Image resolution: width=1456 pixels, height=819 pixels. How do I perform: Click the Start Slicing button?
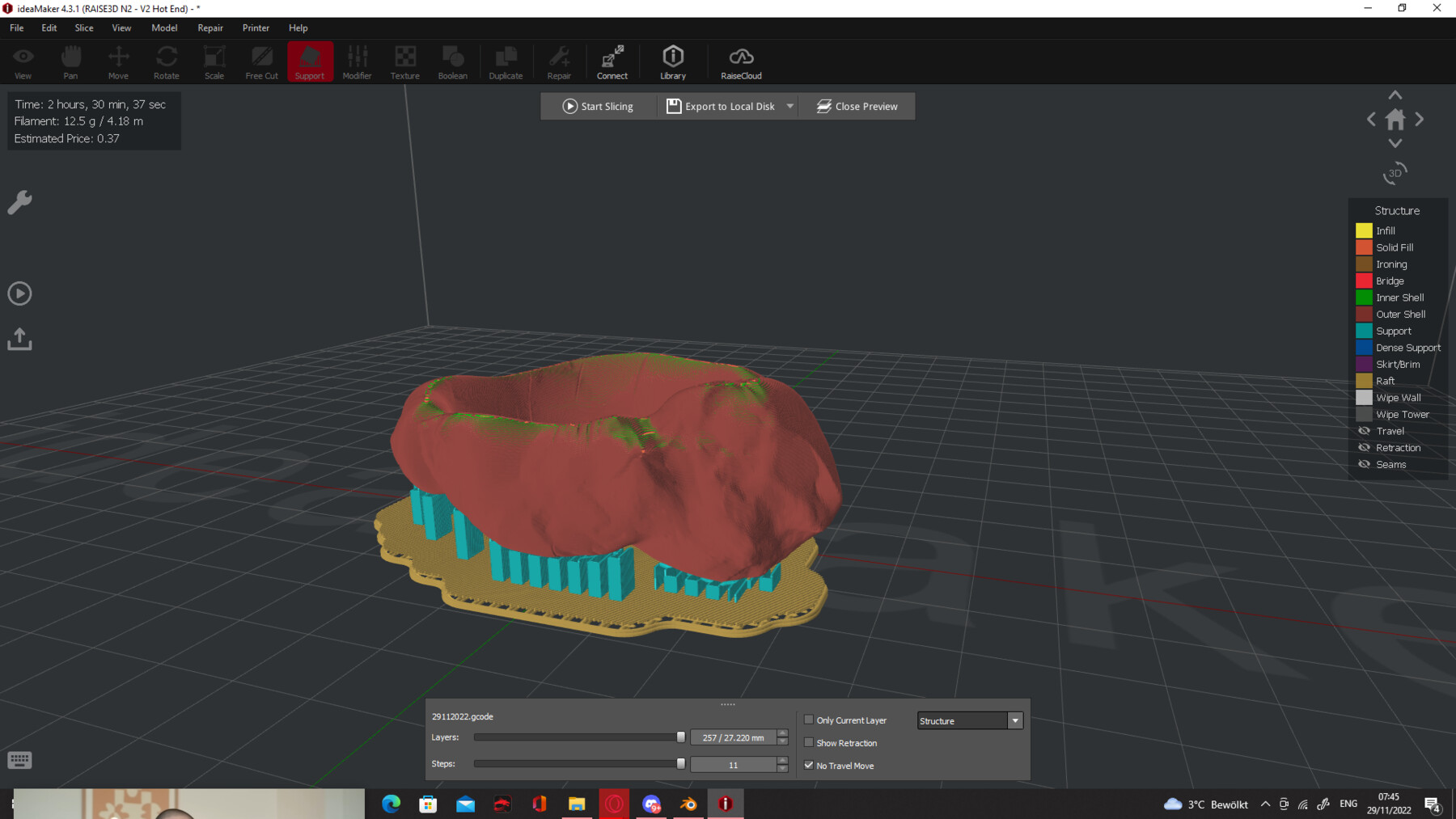click(599, 106)
